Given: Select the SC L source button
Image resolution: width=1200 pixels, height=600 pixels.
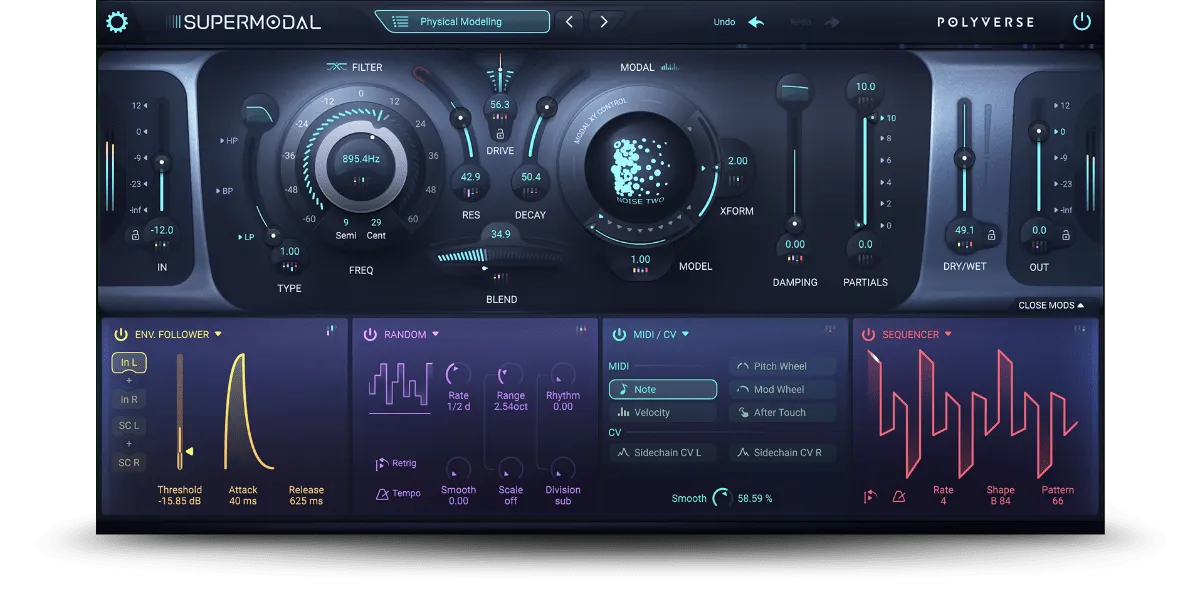Looking at the screenshot, I should [x=129, y=426].
